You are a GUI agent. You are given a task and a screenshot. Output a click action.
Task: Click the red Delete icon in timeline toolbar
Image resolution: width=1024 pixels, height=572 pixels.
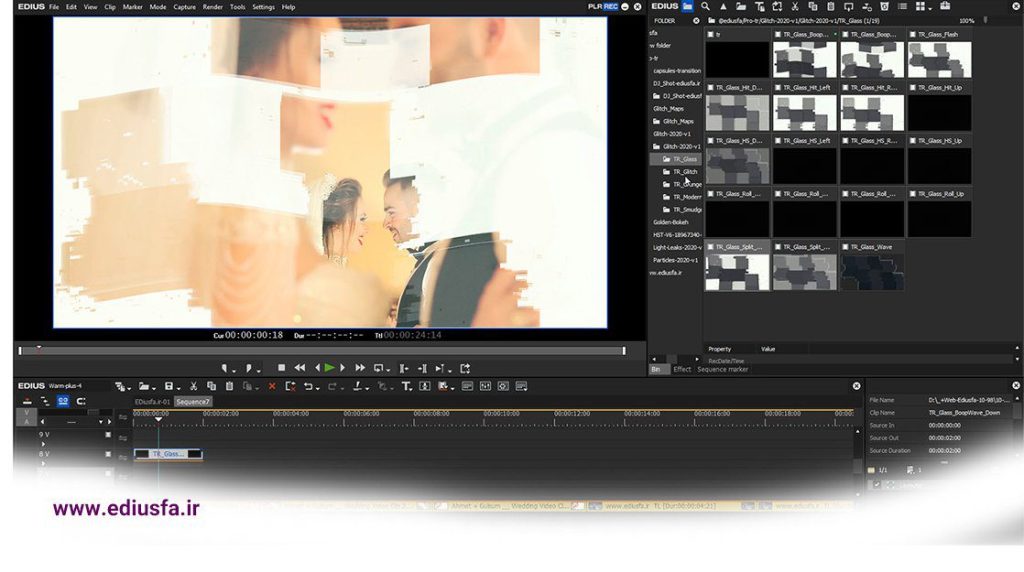click(x=272, y=387)
